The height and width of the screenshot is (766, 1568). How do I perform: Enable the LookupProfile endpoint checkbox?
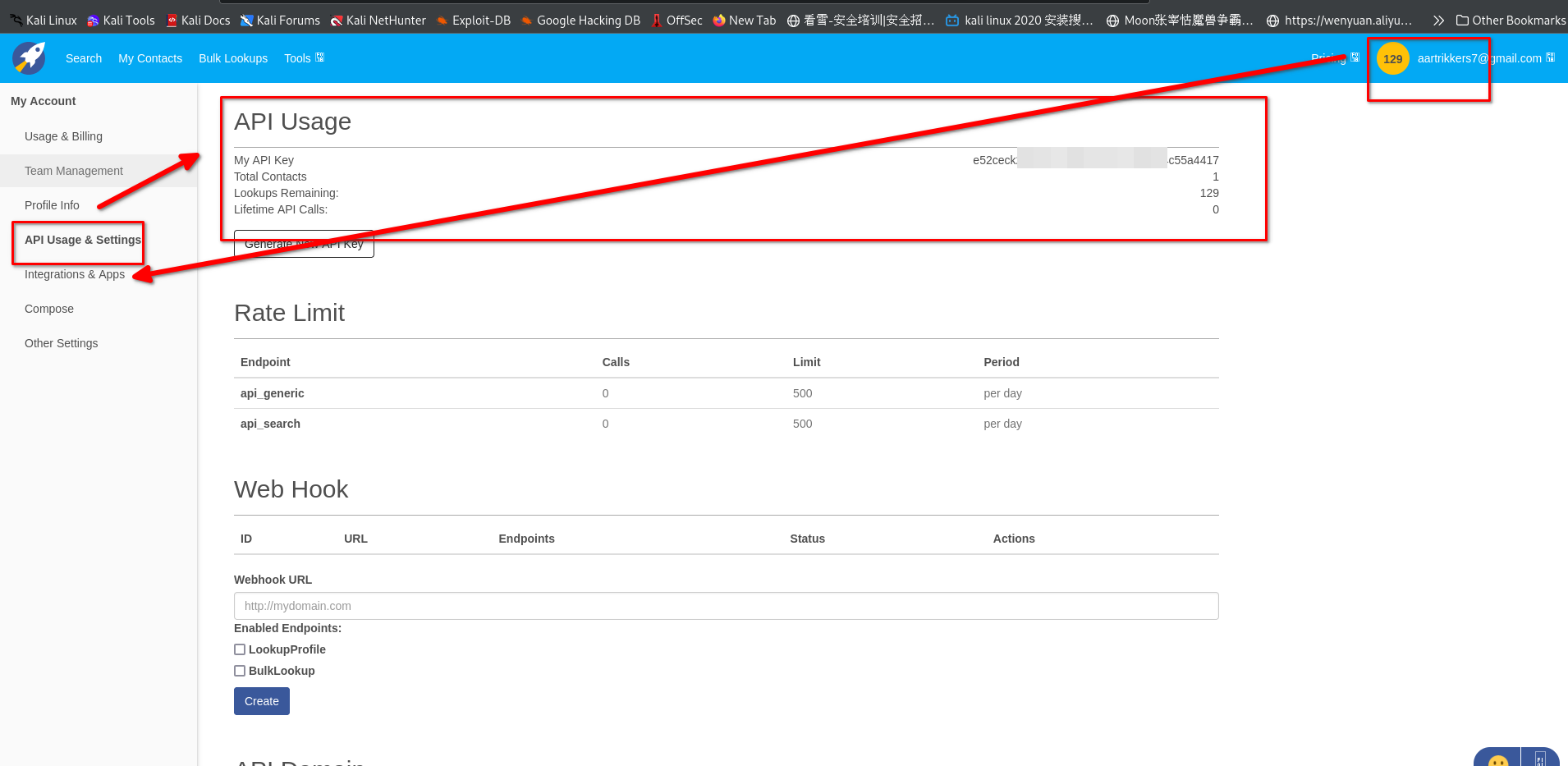[x=240, y=649]
